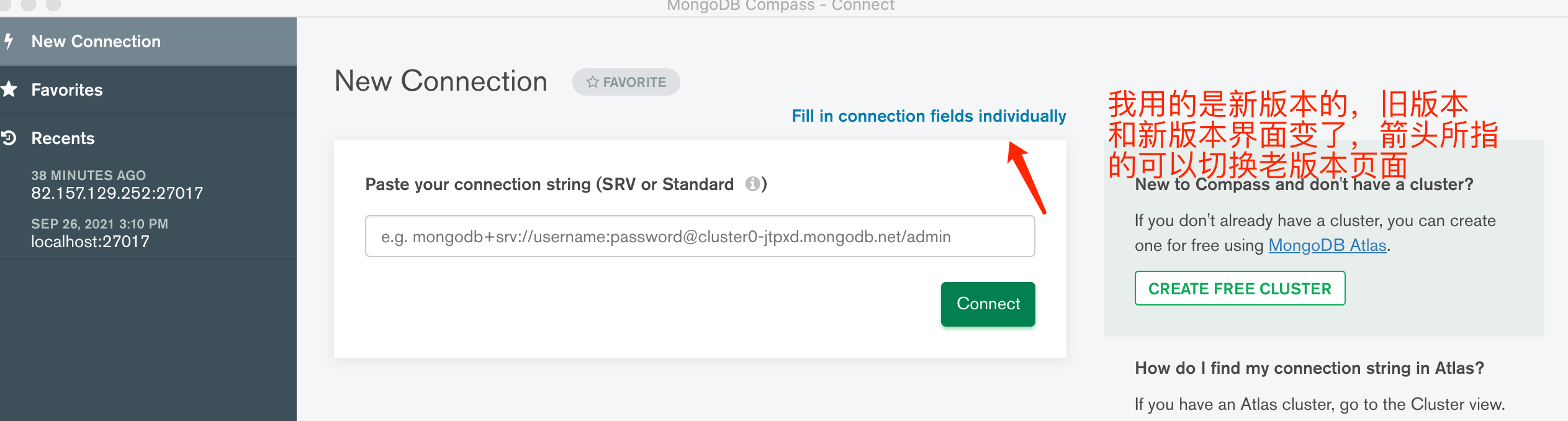Click the Recents history icon in sidebar
This screenshot has height=421, width=1568.
9,138
